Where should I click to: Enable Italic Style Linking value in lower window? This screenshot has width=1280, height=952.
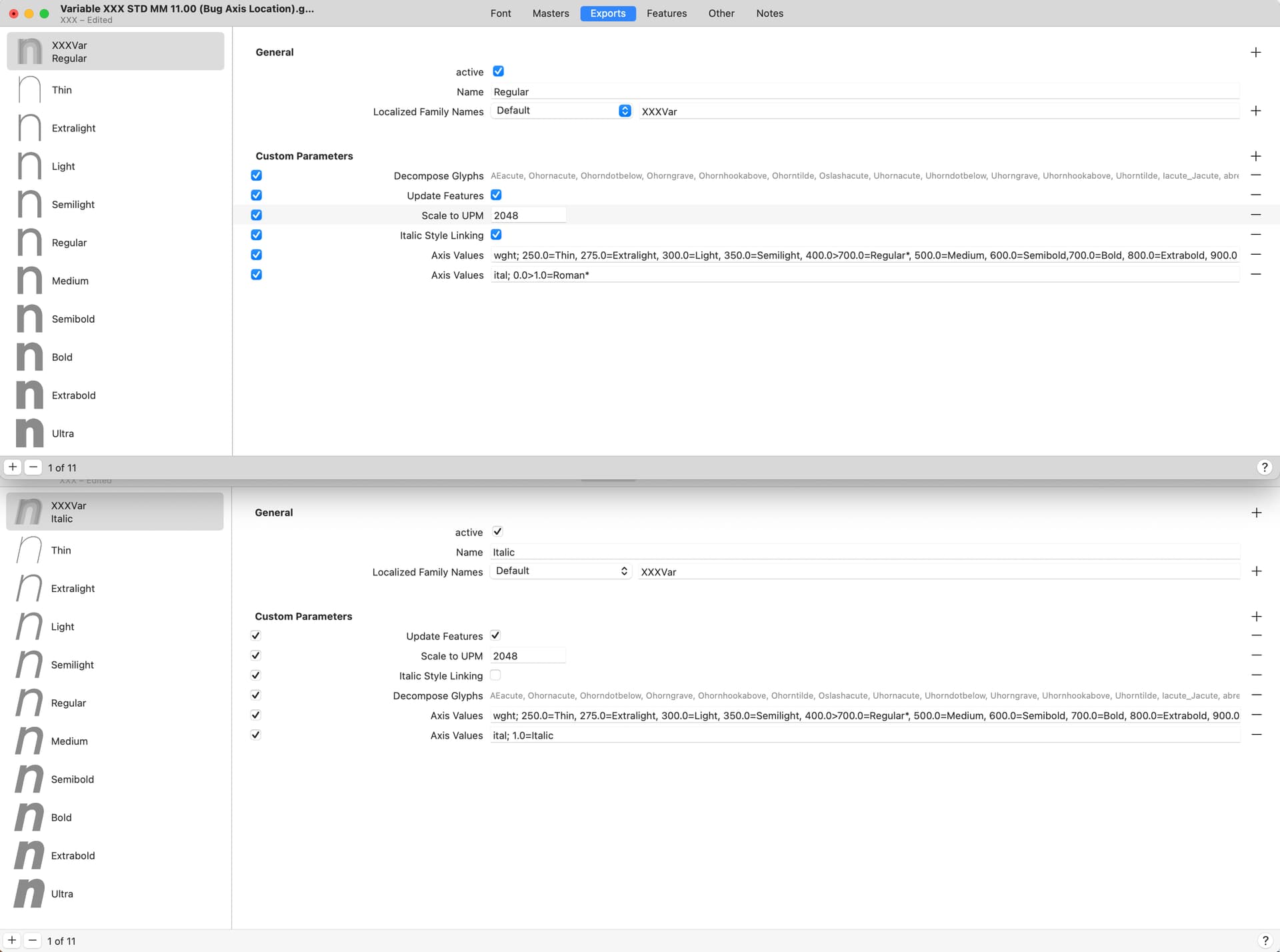tap(495, 675)
